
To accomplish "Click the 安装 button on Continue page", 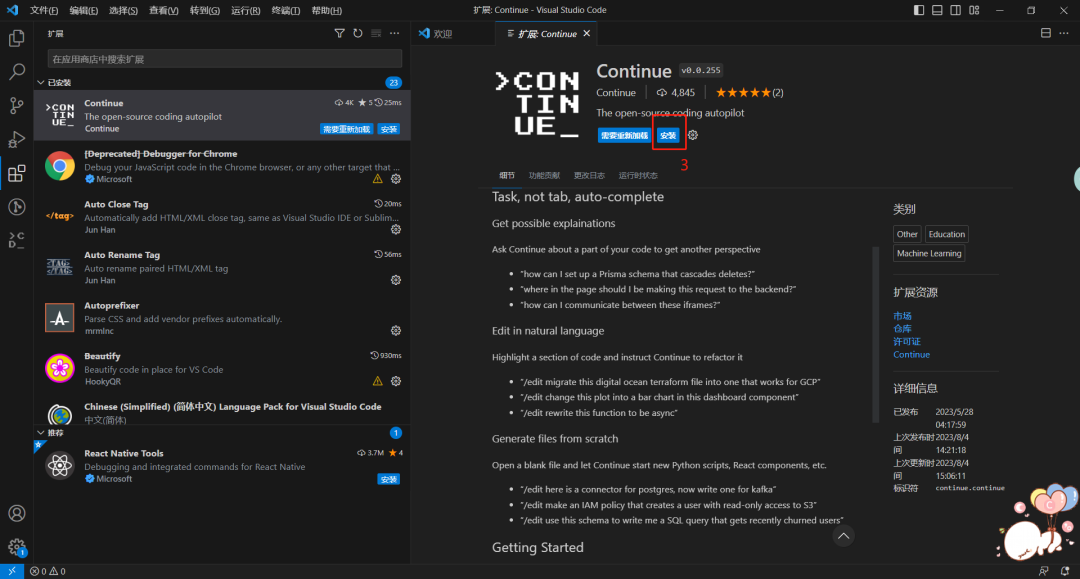I will pos(668,135).
